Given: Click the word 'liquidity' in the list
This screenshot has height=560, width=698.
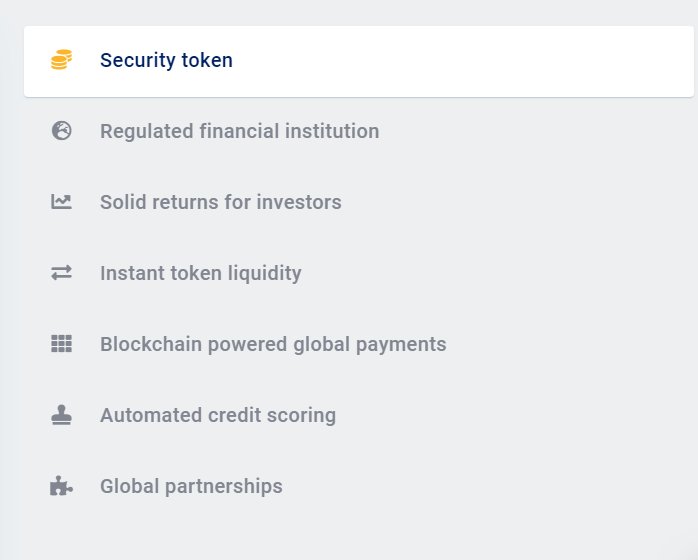Looking at the screenshot, I should coord(262,273).
